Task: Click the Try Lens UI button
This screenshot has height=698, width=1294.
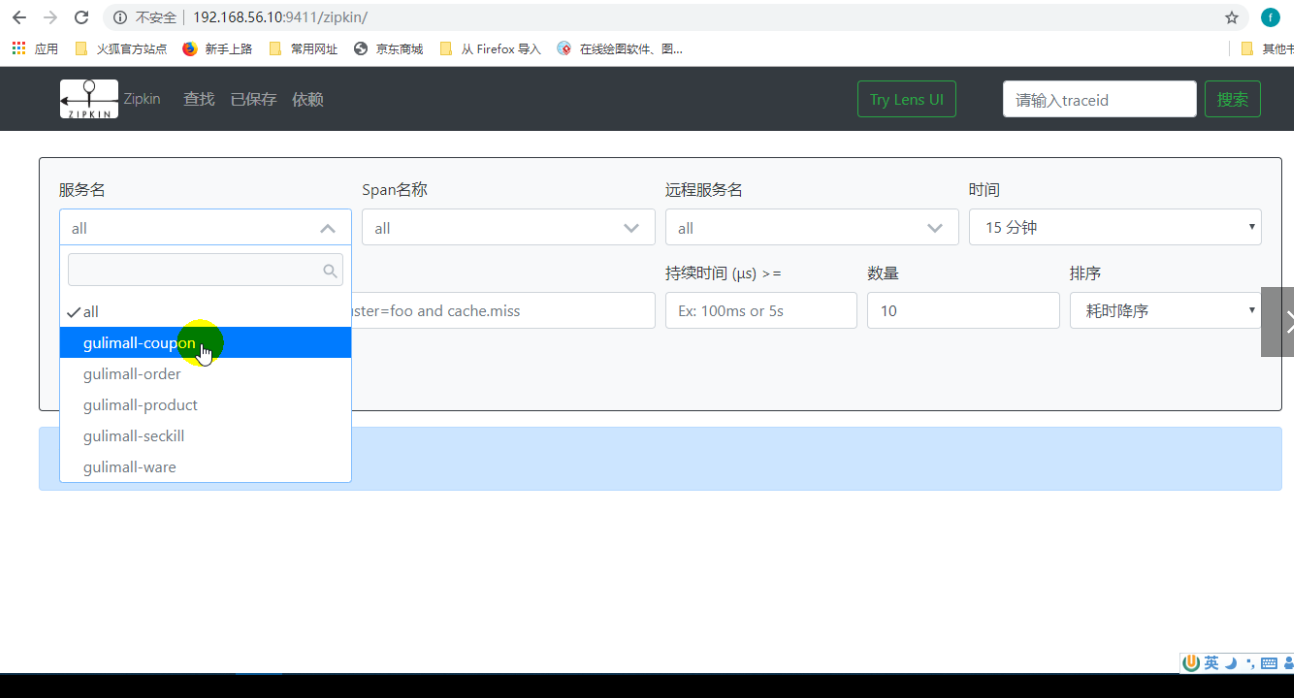Action: click(x=907, y=99)
